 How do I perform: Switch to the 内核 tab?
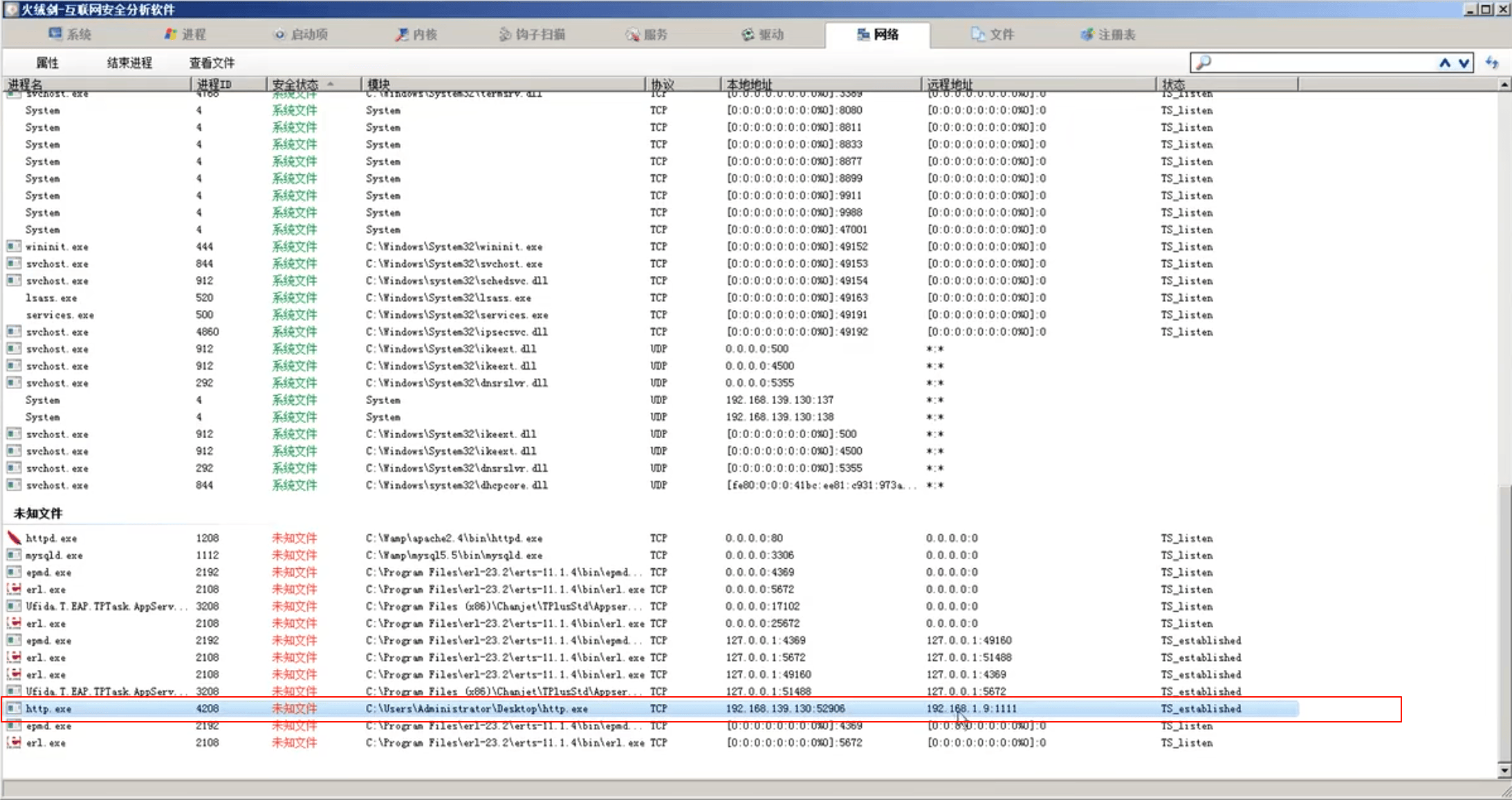(416, 34)
